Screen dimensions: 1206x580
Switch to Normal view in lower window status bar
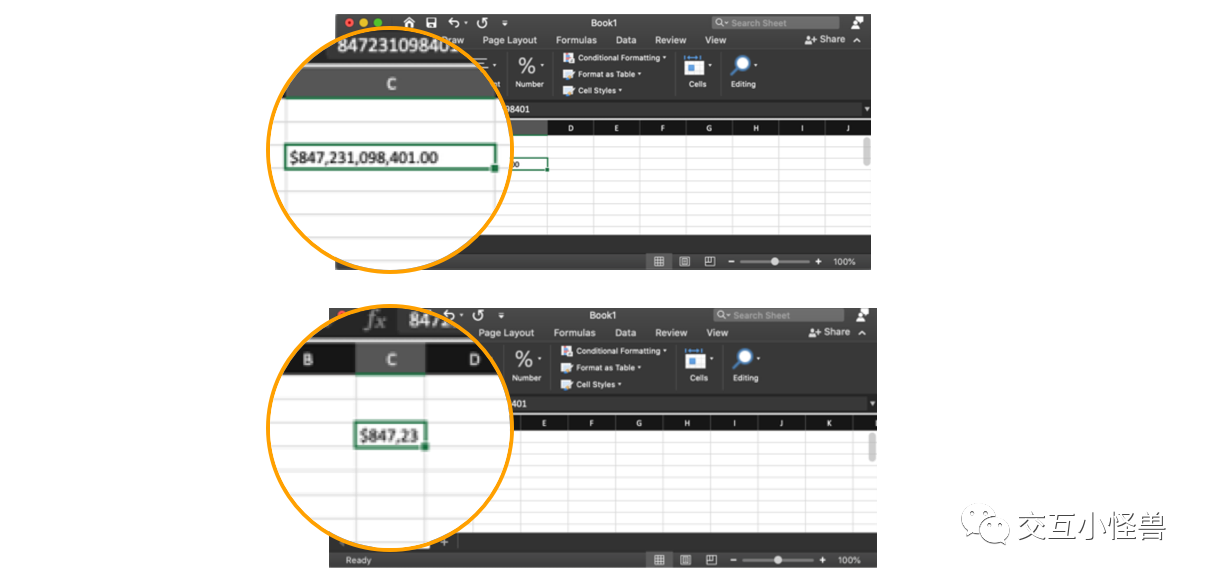661,560
